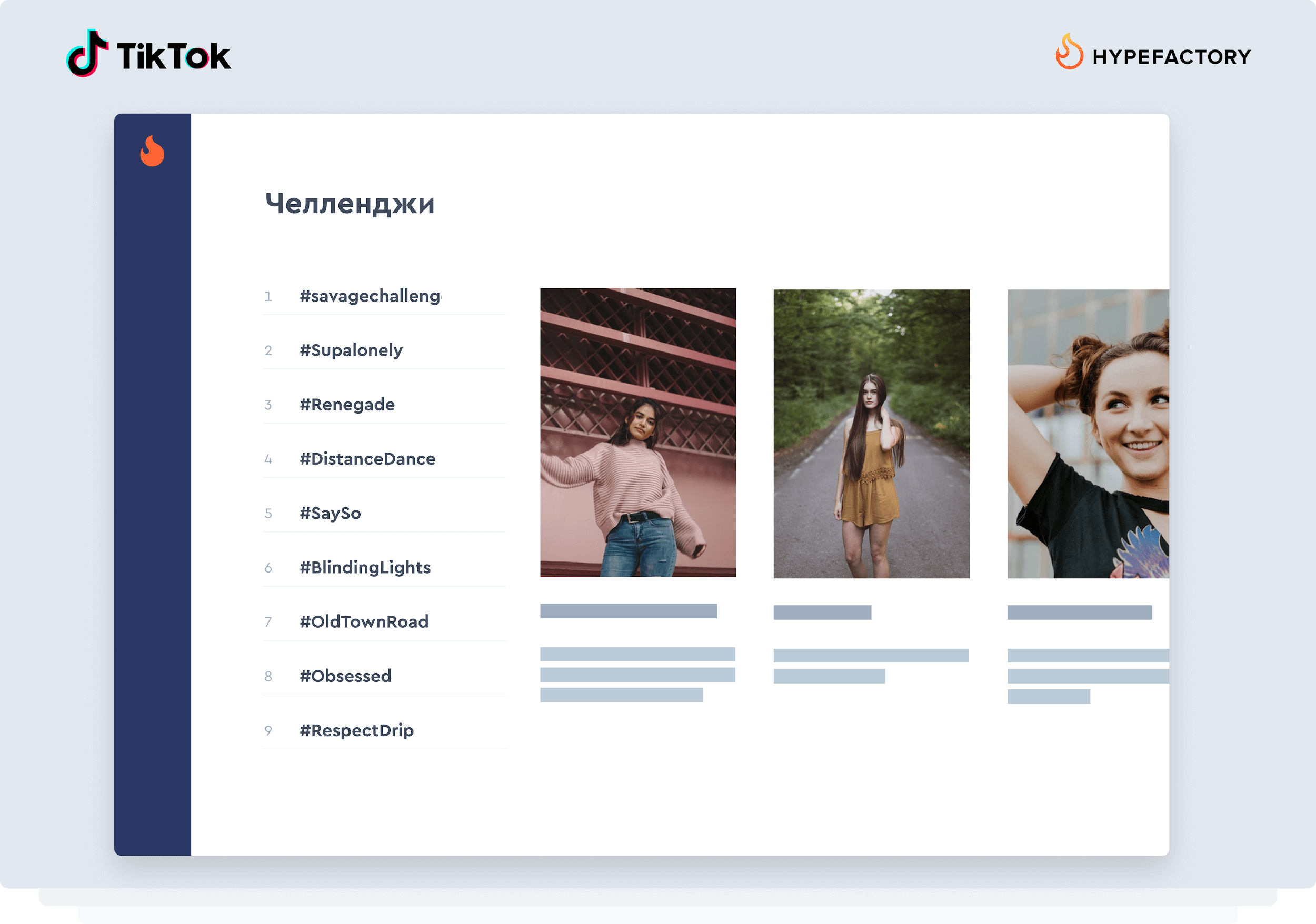
Task: Click the Hypefactory flame logo
Action: tap(1069, 51)
